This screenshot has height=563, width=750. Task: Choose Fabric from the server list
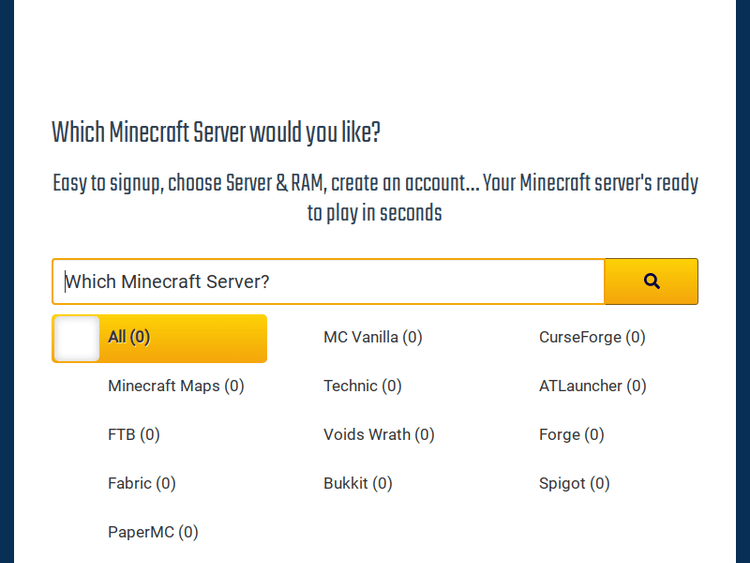click(x=142, y=484)
